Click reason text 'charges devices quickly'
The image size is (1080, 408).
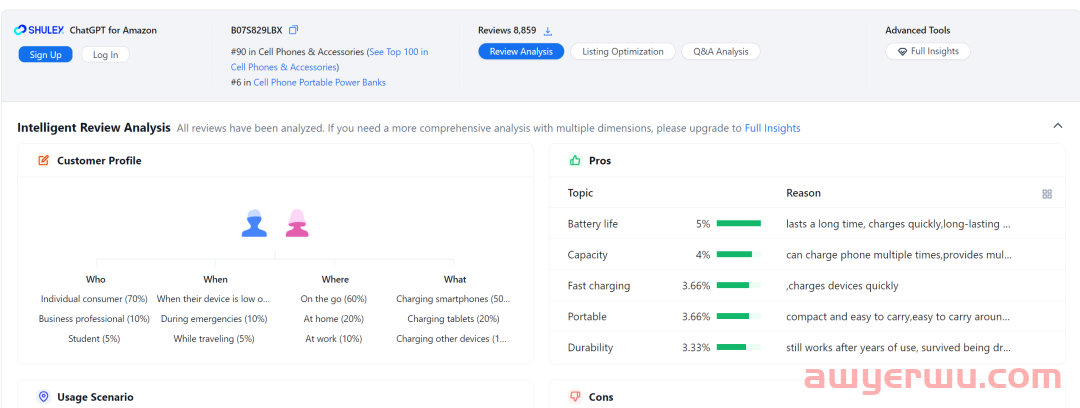[842, 285]
